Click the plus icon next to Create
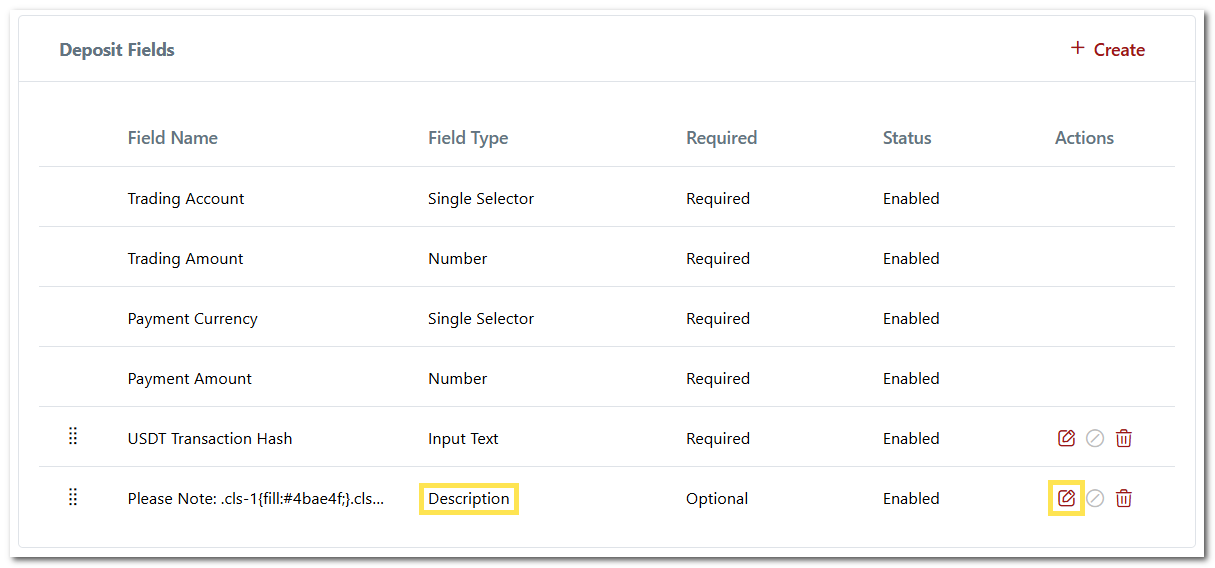The height and width of the screenshot is (568, 1215). click(x=1077, y=48)
